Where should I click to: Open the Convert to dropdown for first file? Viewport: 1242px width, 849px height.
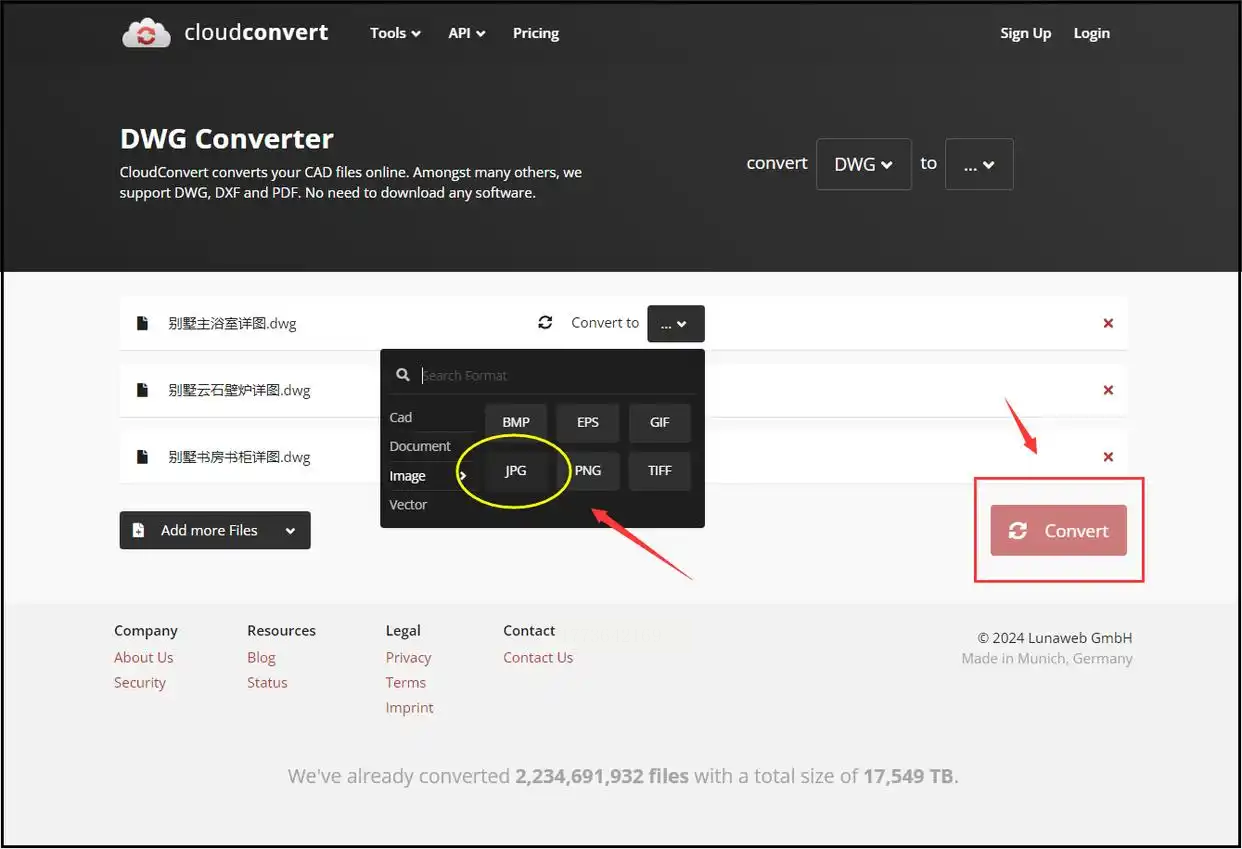676,323
